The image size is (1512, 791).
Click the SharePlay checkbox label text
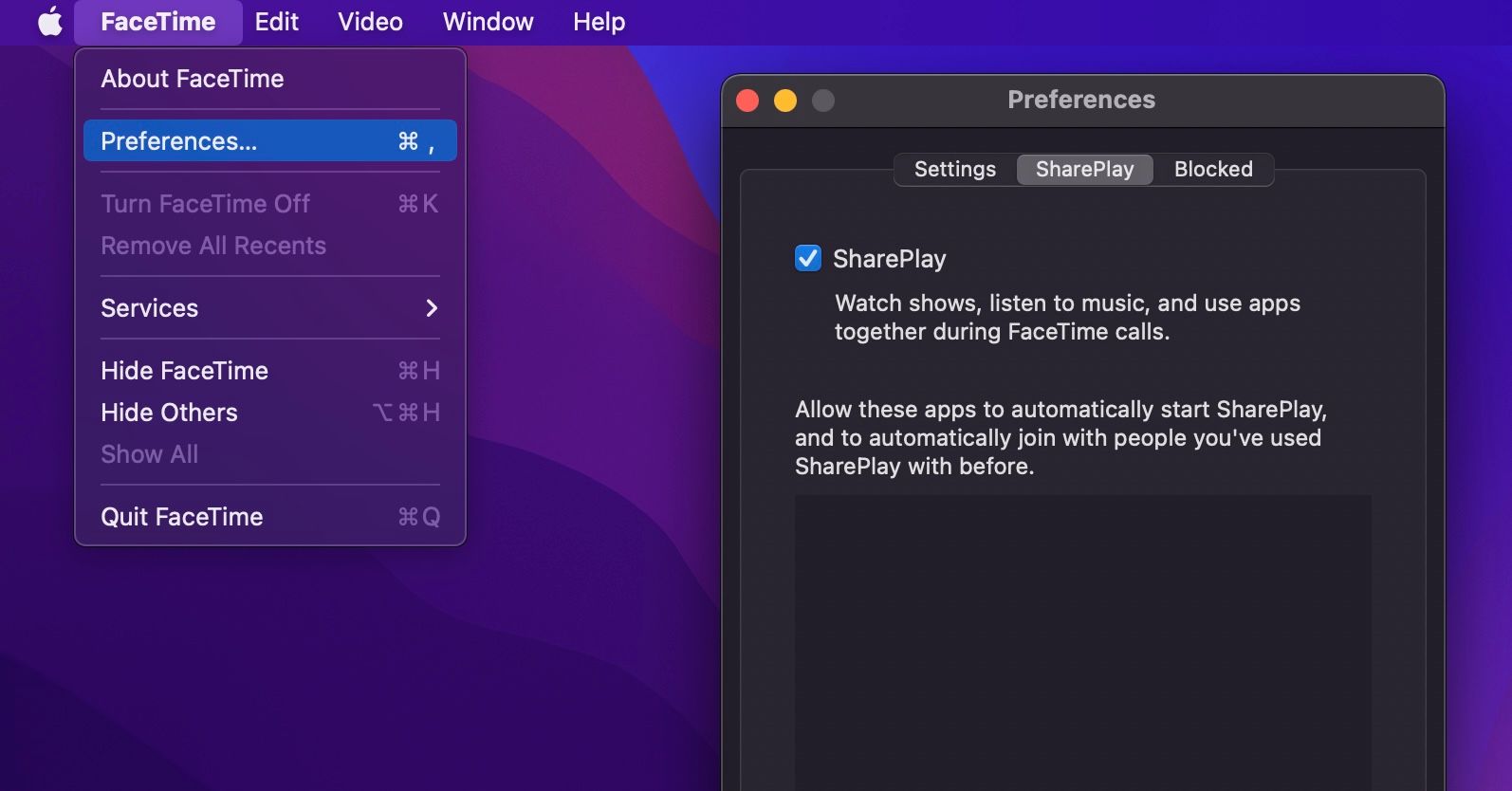[890, 259]
